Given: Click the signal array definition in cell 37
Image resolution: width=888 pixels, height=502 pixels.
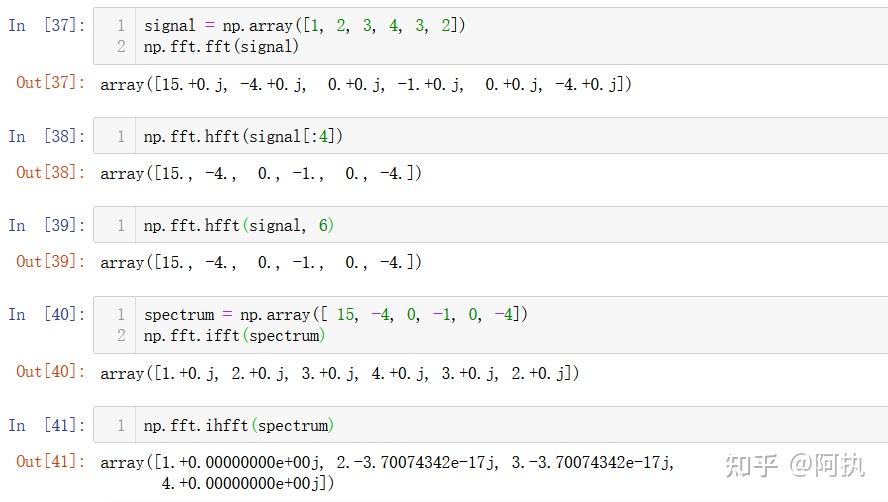Looking at the screenshot, I should [x=305, y=25].
